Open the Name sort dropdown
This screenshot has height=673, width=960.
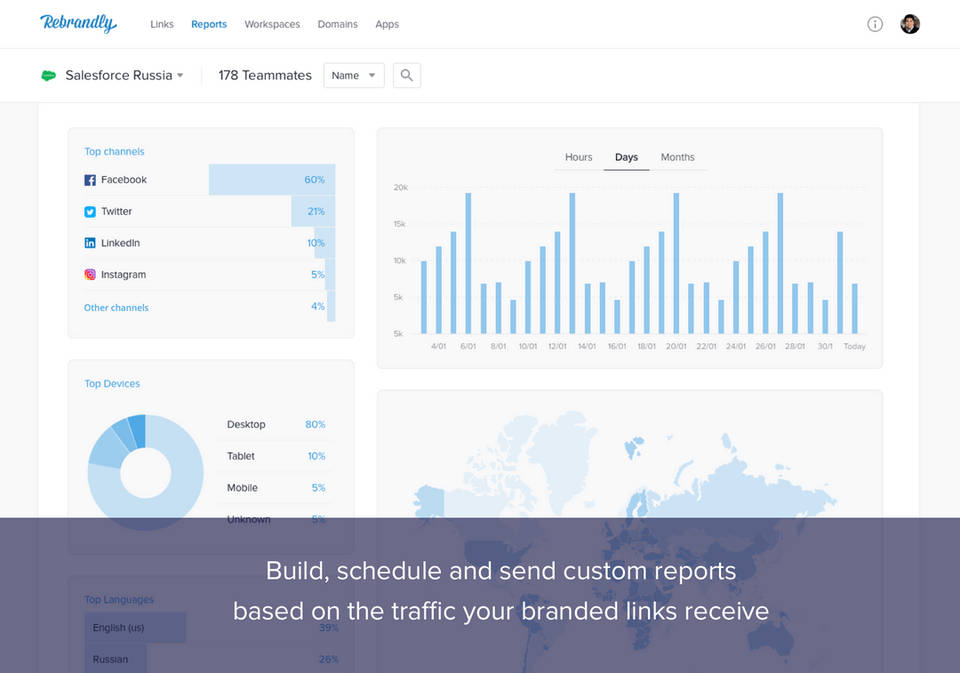354,75
